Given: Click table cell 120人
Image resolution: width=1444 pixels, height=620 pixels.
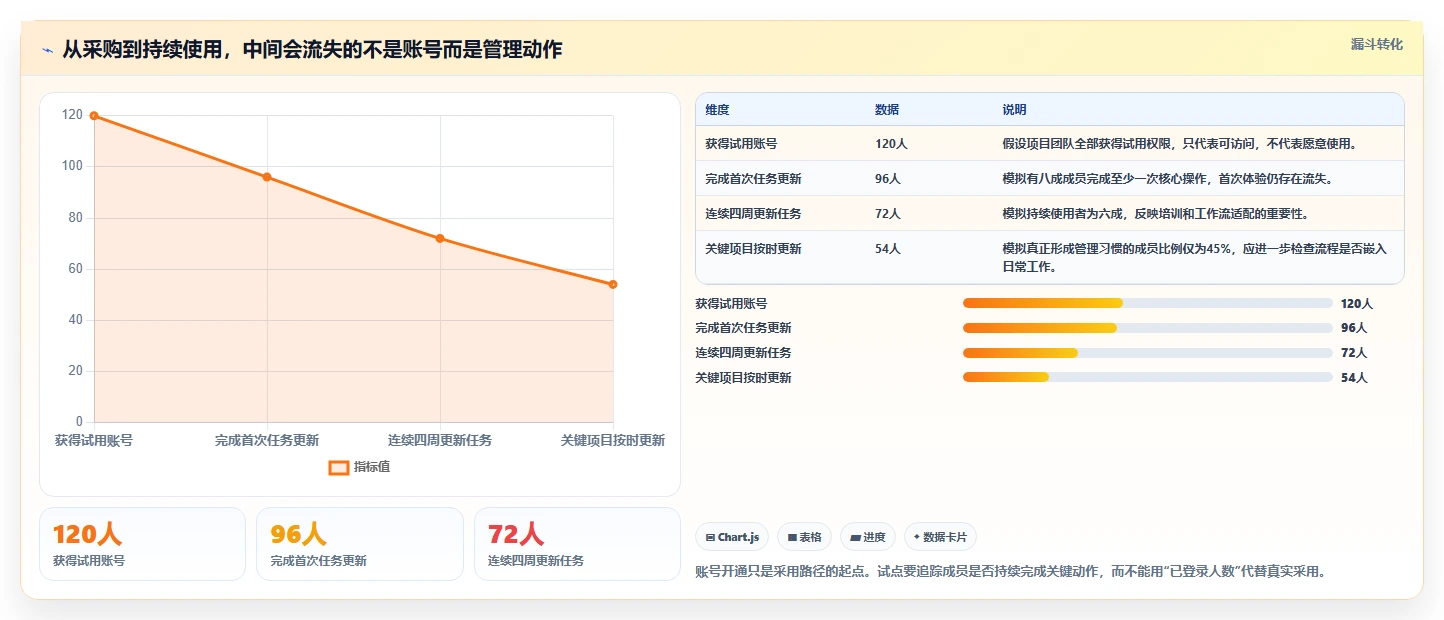Looking at the screenshot, I should pyautogui.click(x=891, y=144).
